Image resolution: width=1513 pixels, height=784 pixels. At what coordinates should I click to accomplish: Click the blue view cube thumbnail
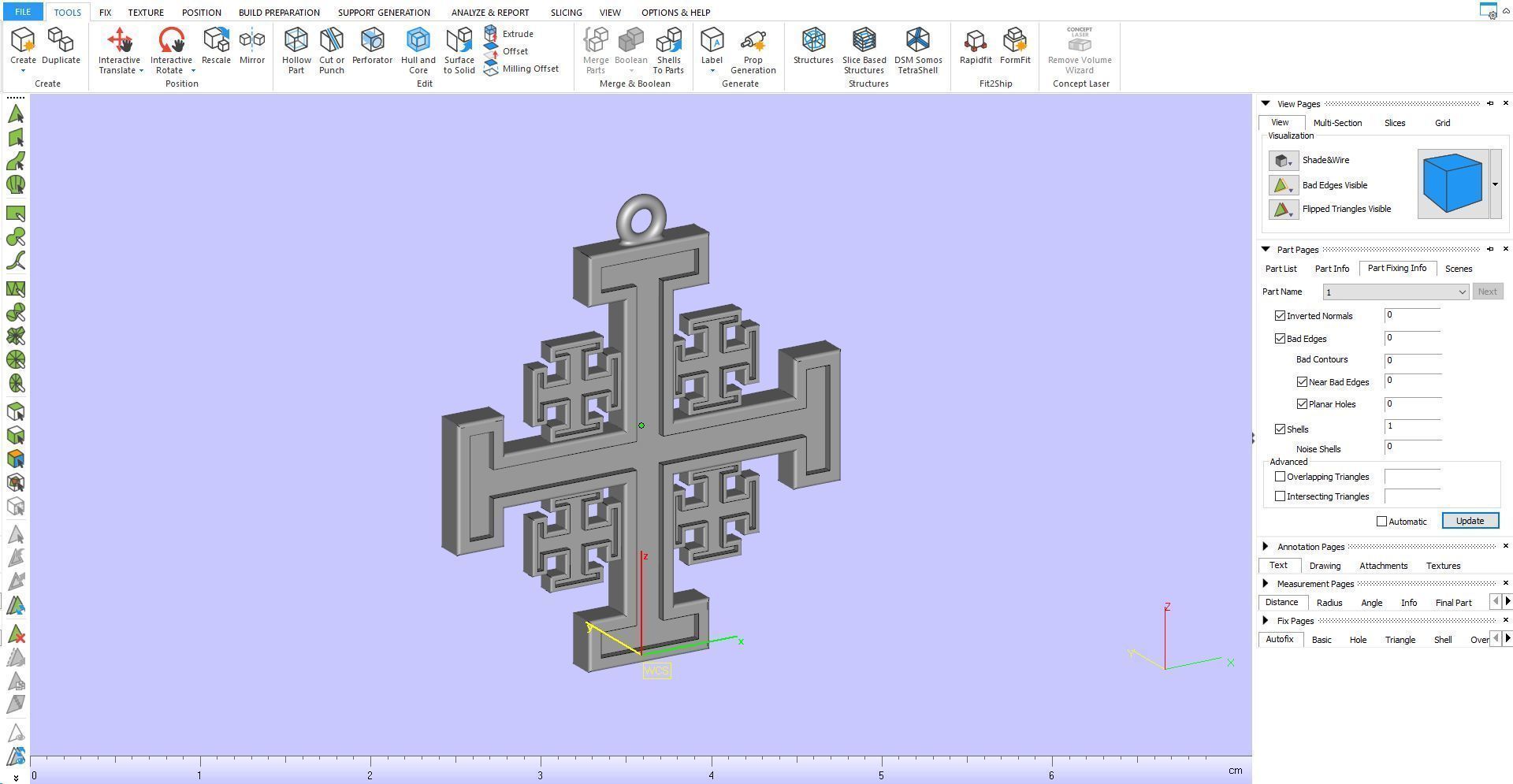click(1452, 184)
